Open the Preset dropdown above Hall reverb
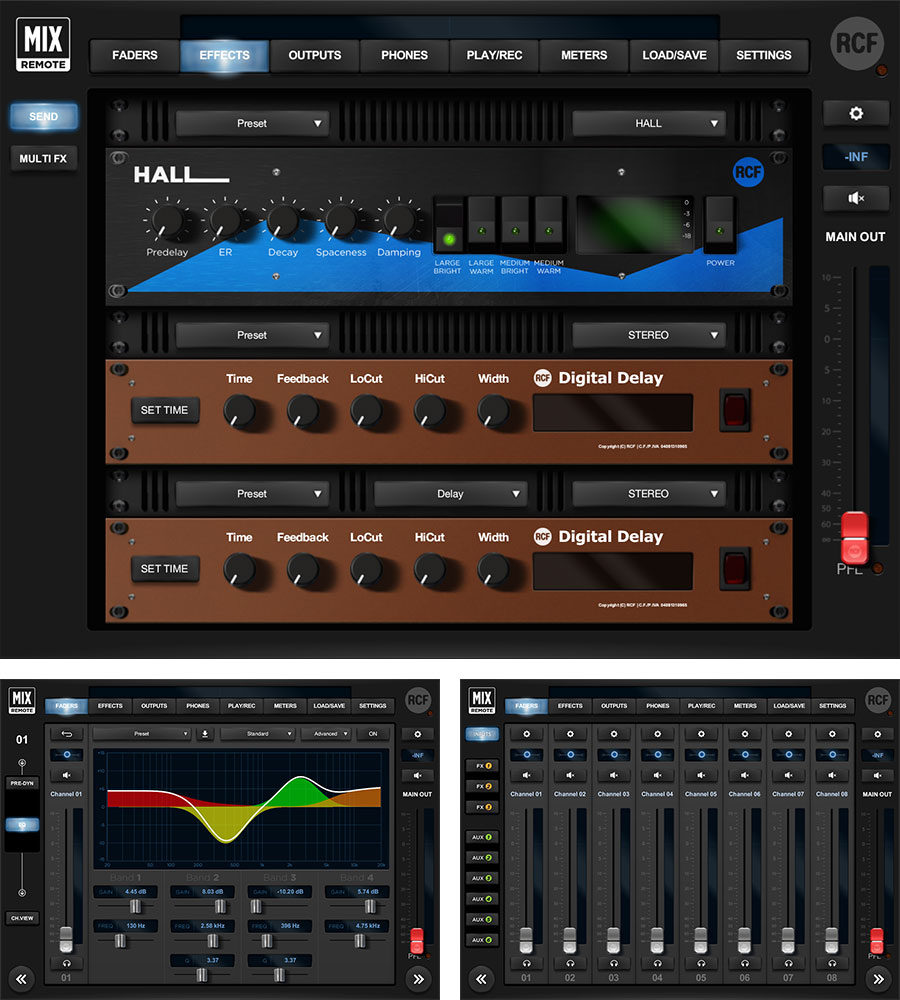Screen dimensions: 900x1000 click(x=253, y=124)
